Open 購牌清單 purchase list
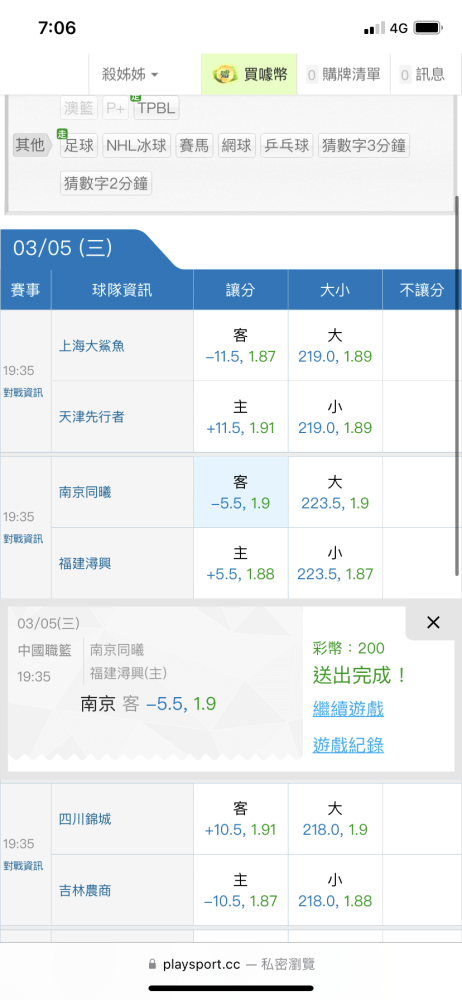462x1000 pixels. point(343,75)
